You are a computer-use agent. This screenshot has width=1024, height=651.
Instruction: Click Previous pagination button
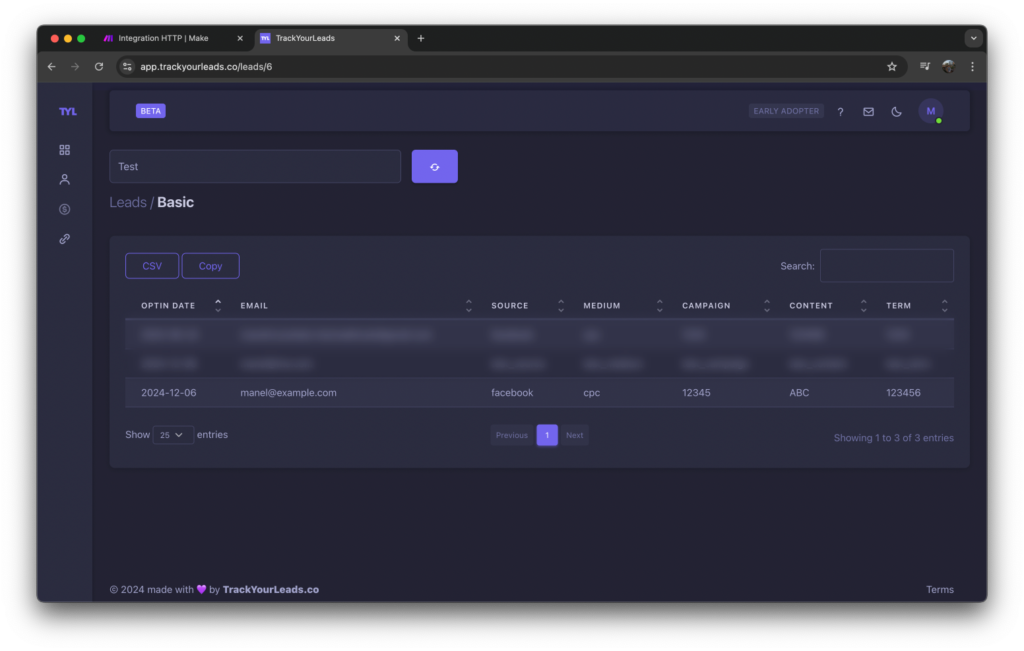(511, 436)
